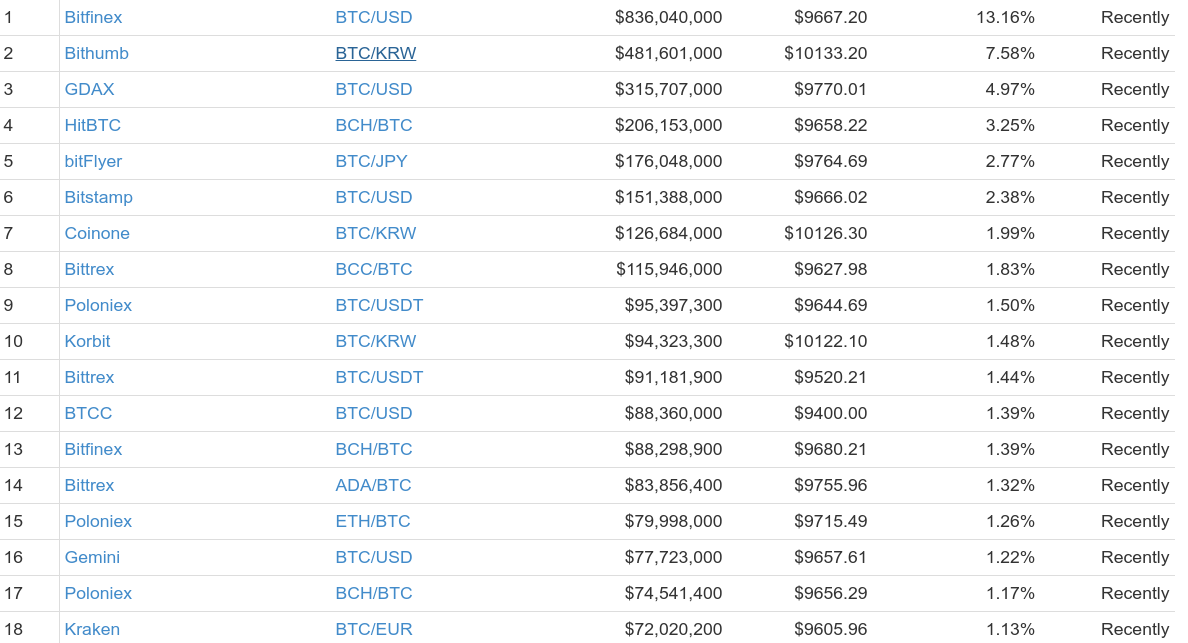1188x643 pixels.
Task: Select the BTC/EUR trading pair
Action: [x=374, y=629]
